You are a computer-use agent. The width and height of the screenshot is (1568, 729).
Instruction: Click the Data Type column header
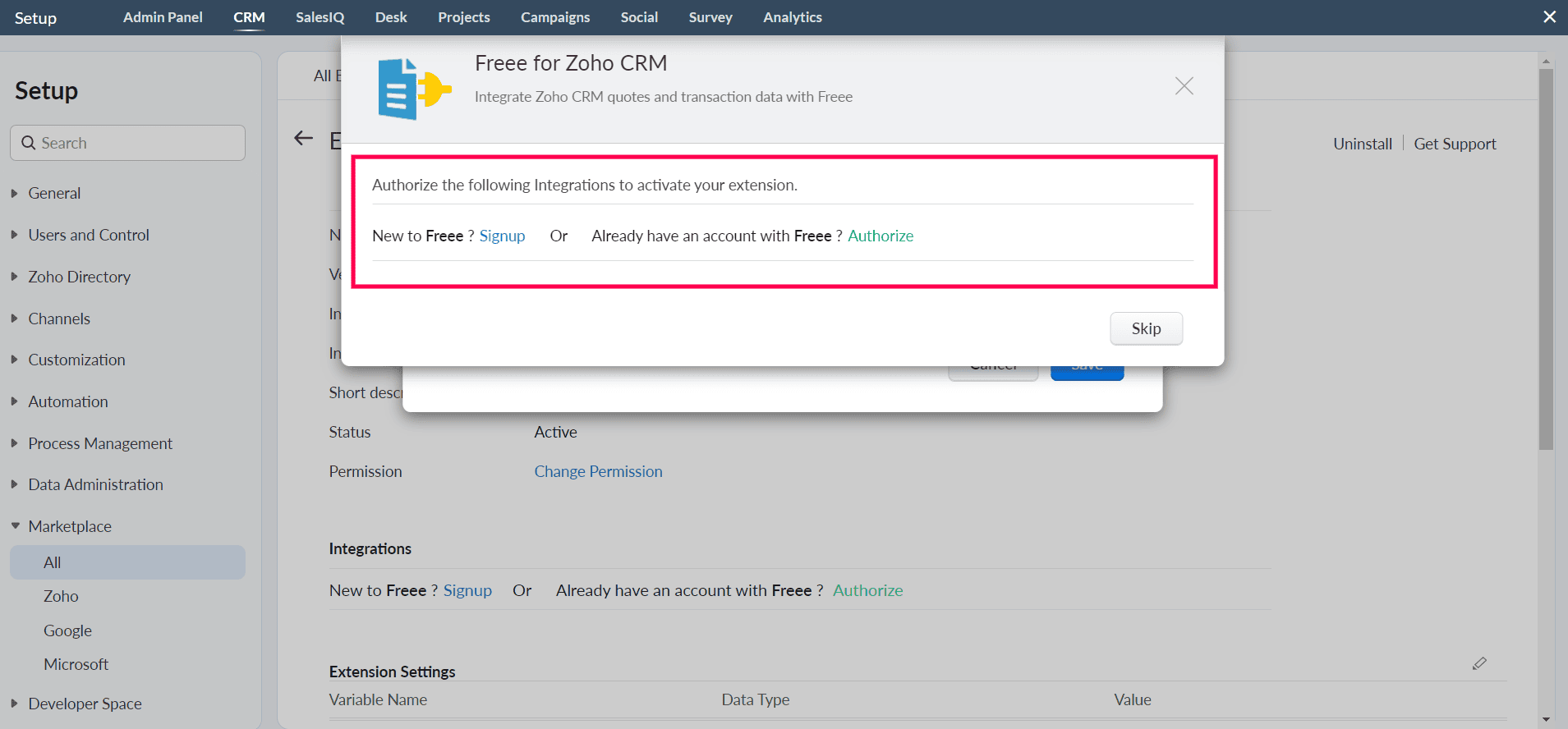[x=756, y=699]
